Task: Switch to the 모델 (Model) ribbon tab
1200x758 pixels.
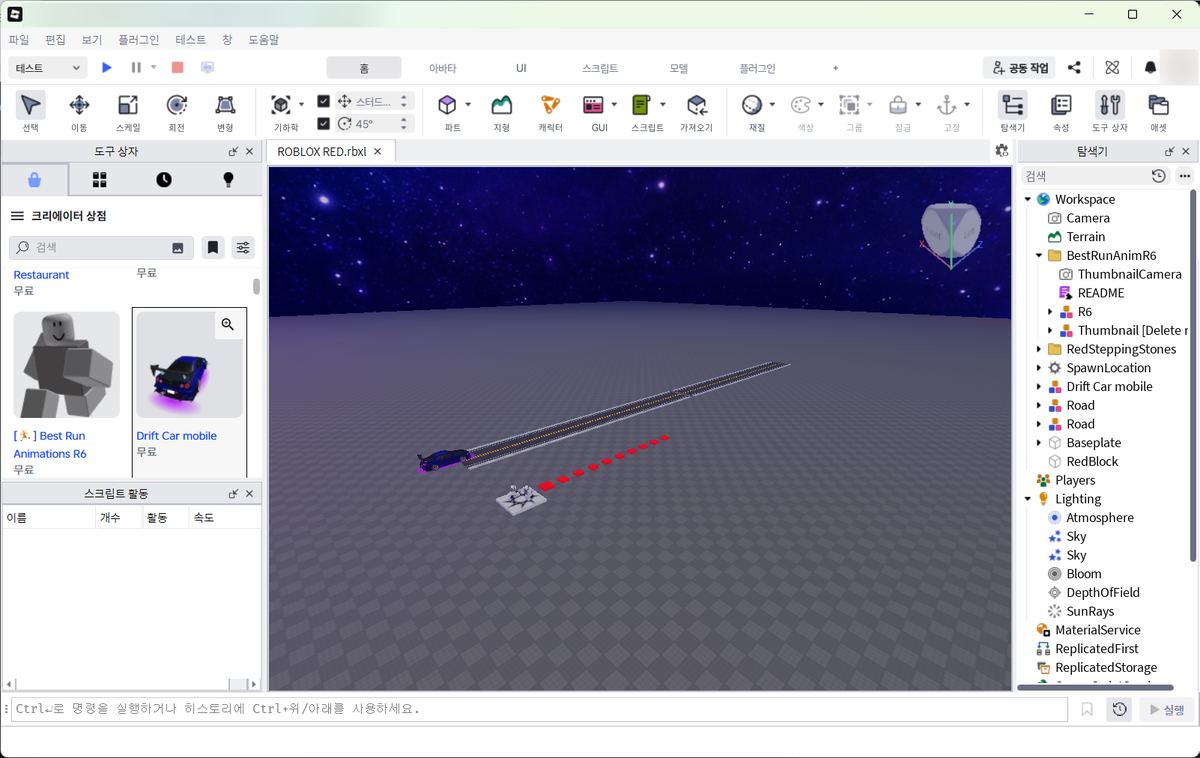Action: [679, 68]
